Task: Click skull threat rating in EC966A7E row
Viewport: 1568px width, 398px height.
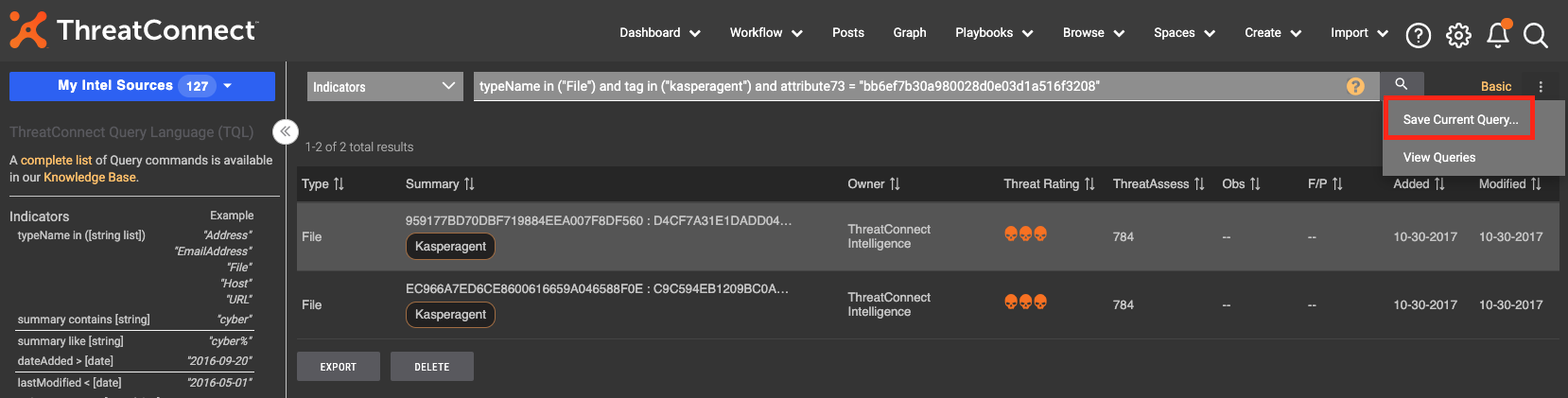Action: 1025,302
